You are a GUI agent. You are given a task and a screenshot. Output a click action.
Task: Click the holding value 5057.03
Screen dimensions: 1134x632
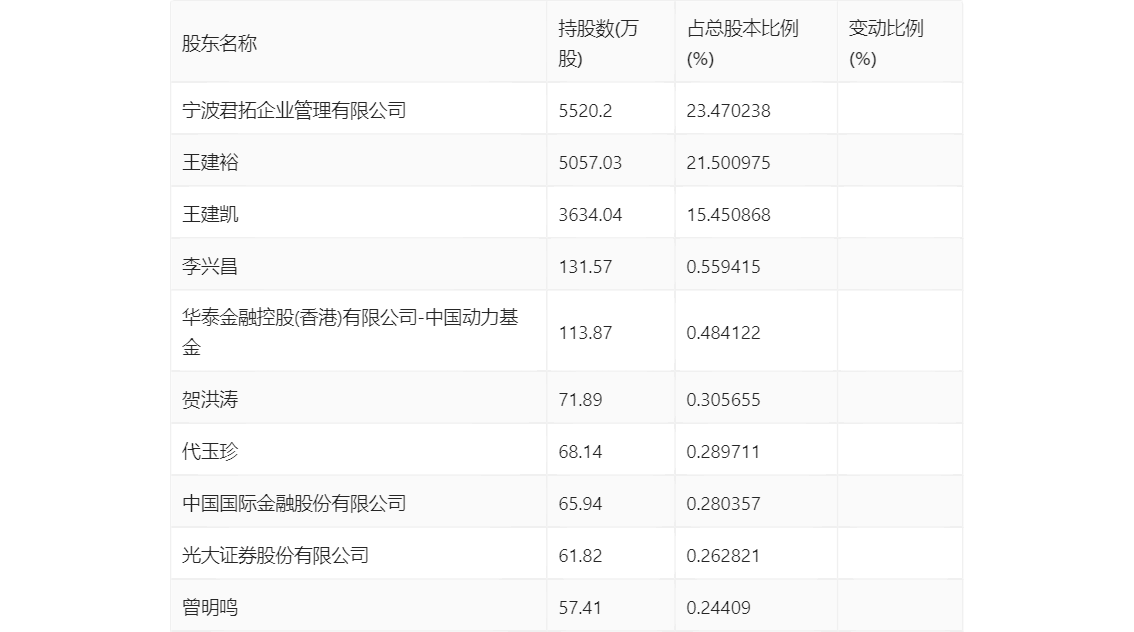(590, 163)
